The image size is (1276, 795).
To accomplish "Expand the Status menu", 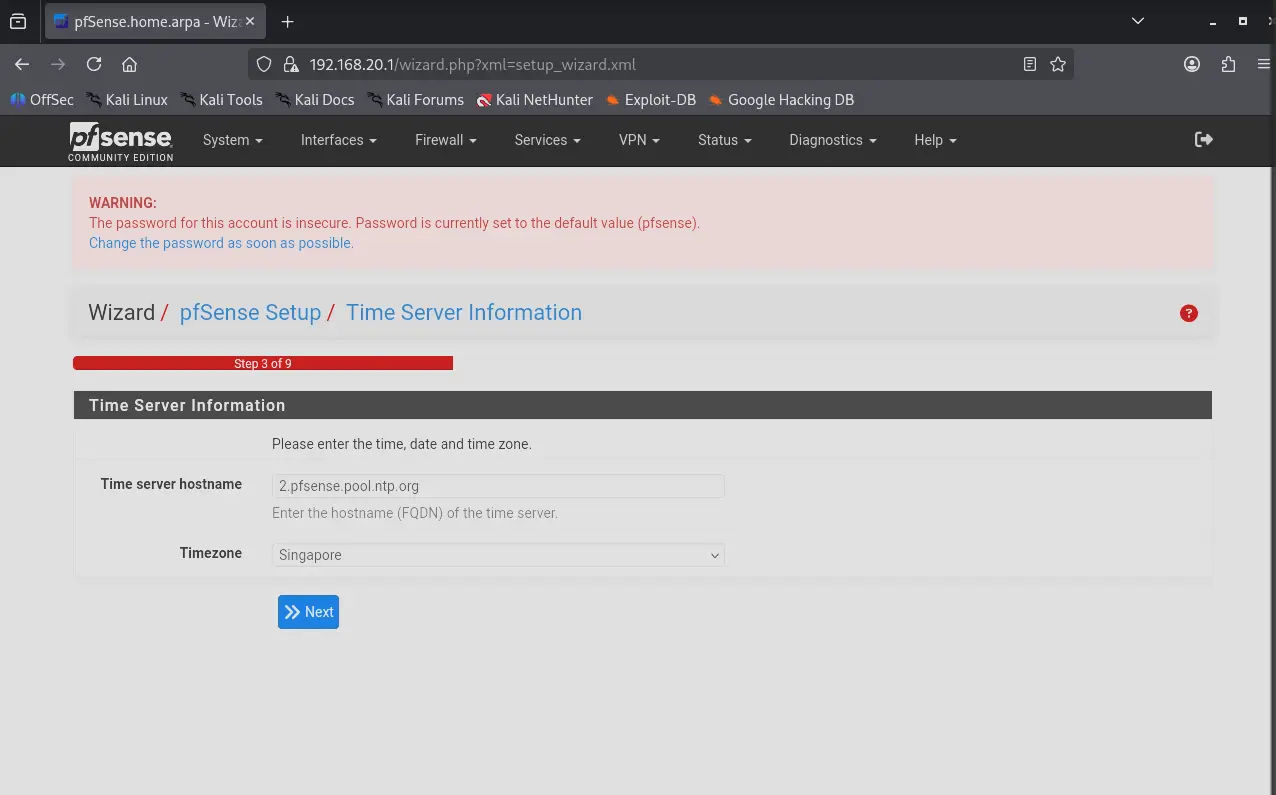I will [x=724, y=140].
